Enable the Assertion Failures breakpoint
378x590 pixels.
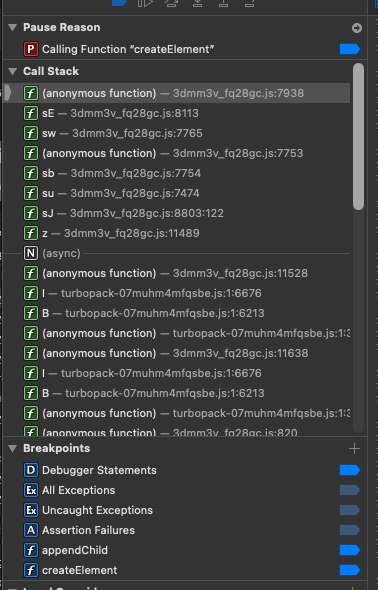pos(350,530)
